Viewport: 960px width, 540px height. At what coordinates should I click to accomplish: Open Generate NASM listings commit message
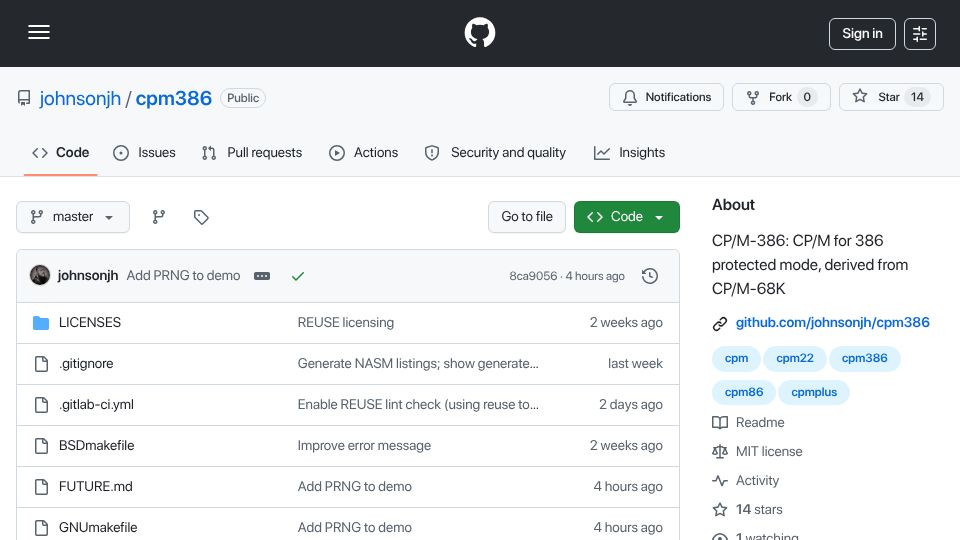pos(418,364)
